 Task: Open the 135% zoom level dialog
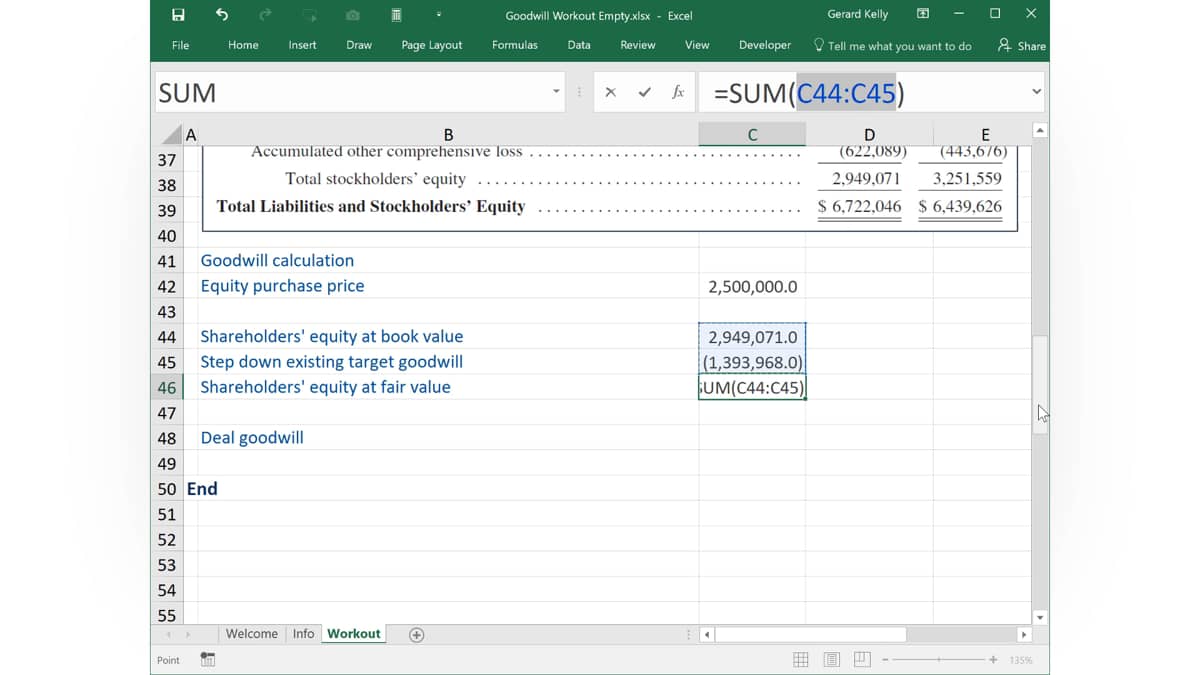coord(1021,660)
